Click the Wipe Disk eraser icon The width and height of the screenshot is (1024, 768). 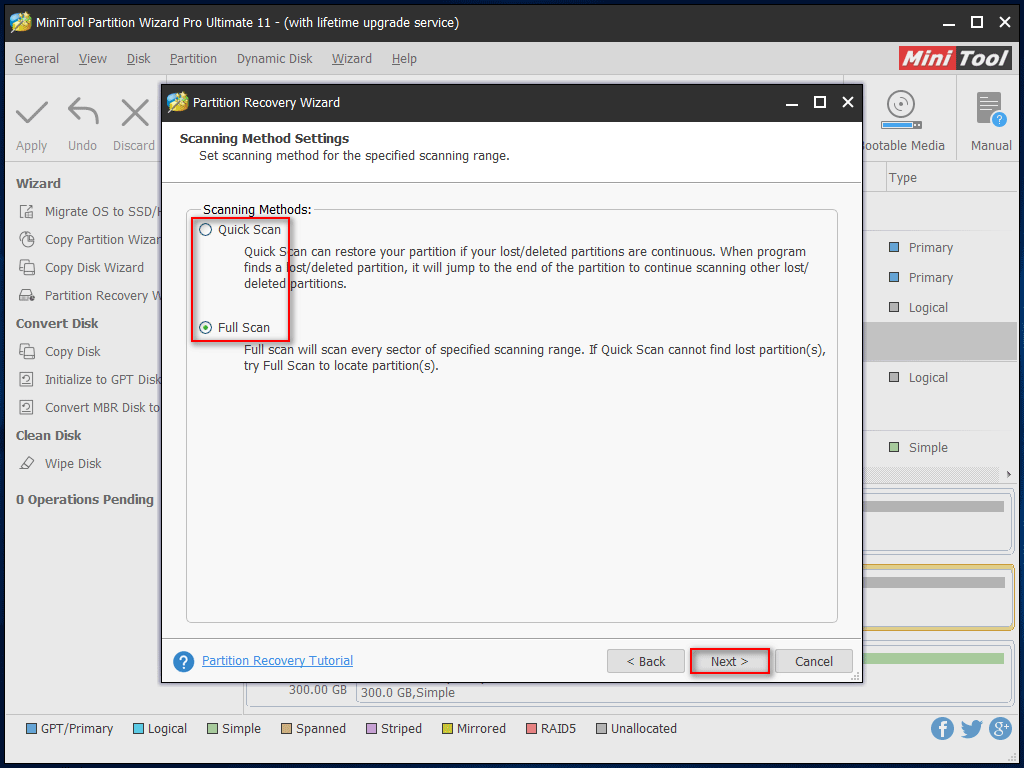click(x=27, y=464)
